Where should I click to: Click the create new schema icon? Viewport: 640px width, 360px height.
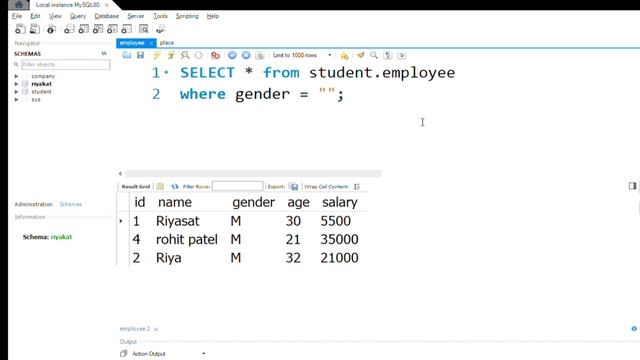click(x=69, y=29)
